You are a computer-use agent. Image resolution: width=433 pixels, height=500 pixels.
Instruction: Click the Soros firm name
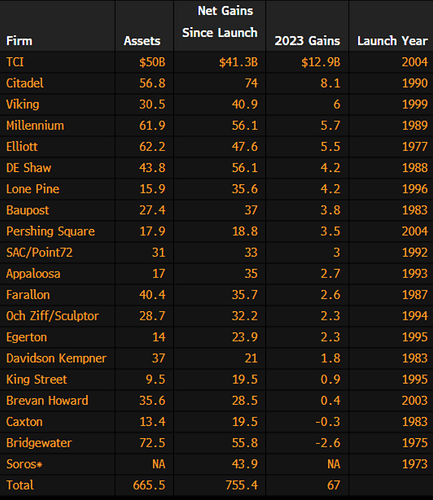pos(24,464)
